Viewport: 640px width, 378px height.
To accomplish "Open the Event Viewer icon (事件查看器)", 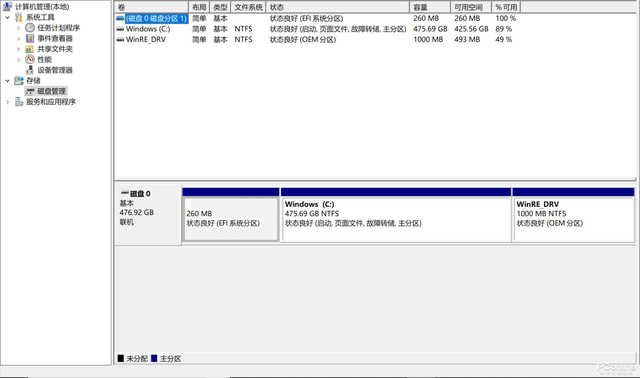I will click(x=30, y=38).
